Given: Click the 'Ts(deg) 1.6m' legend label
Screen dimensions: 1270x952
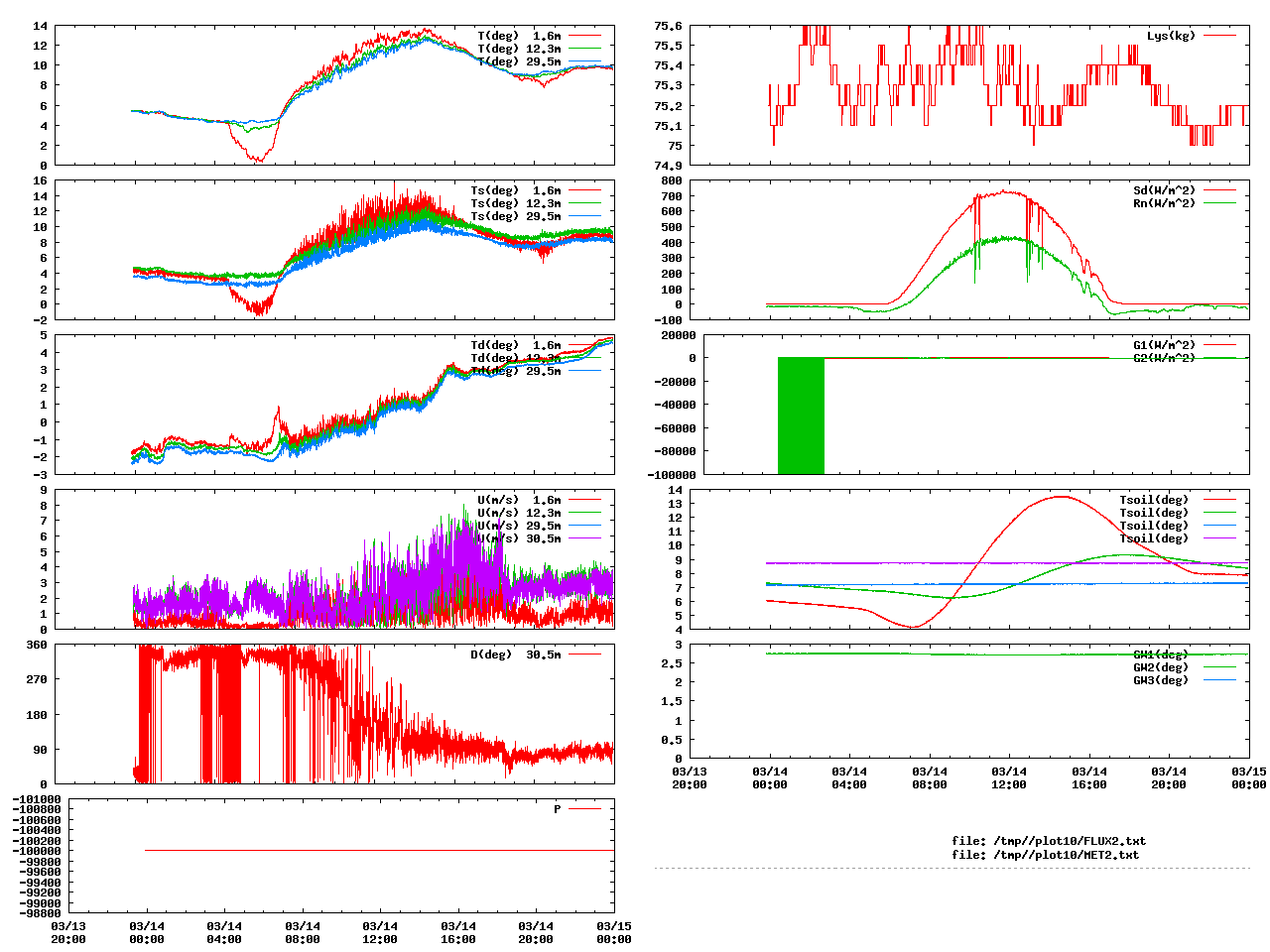Looking at the screenshot, I should (x=516, y=190).
